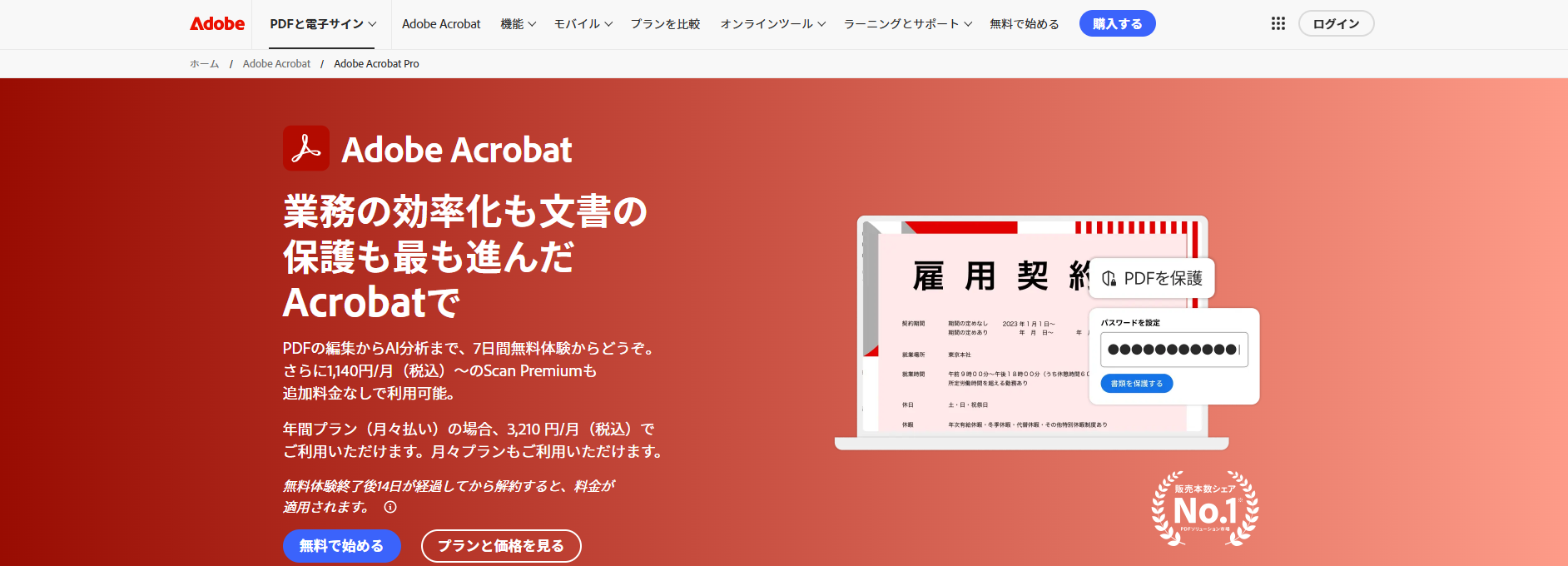This screenshot has width=1568, height=566.
Task: Click the 購入する button
Action: click(x=1118, y=23)
